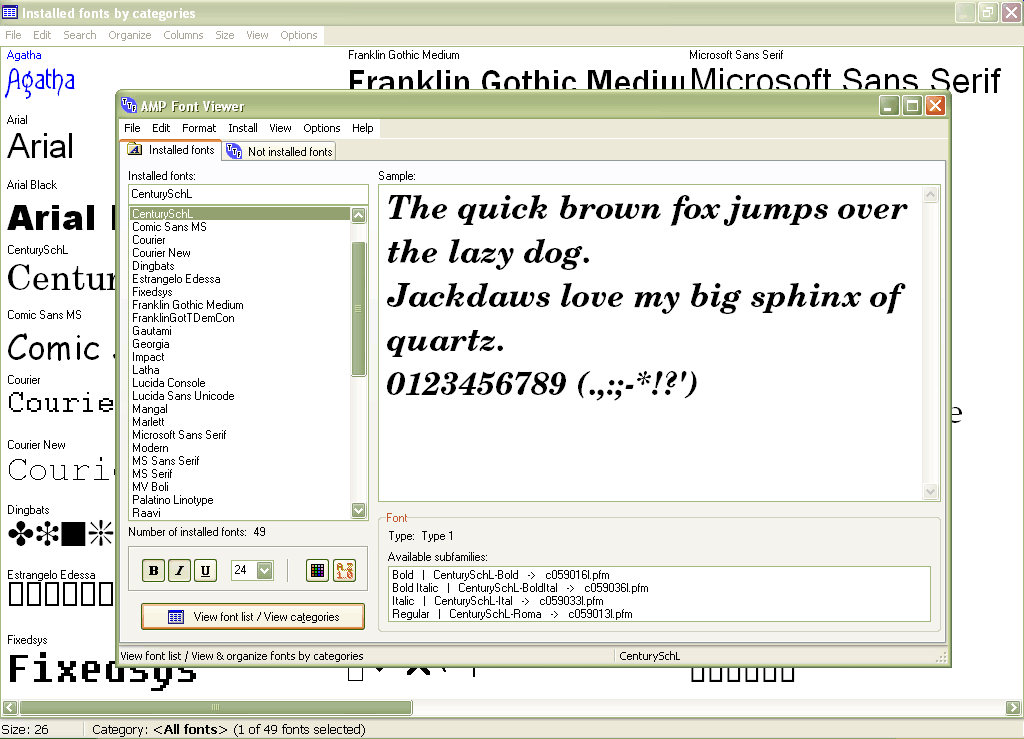Choose Lucida Console from the font list
The image size is (1024, 739).
point(168,383)
